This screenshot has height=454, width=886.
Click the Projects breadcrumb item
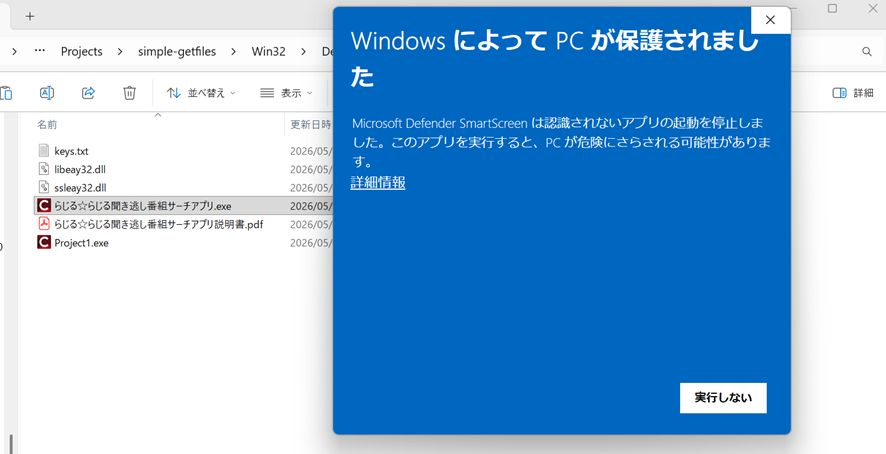81,51
